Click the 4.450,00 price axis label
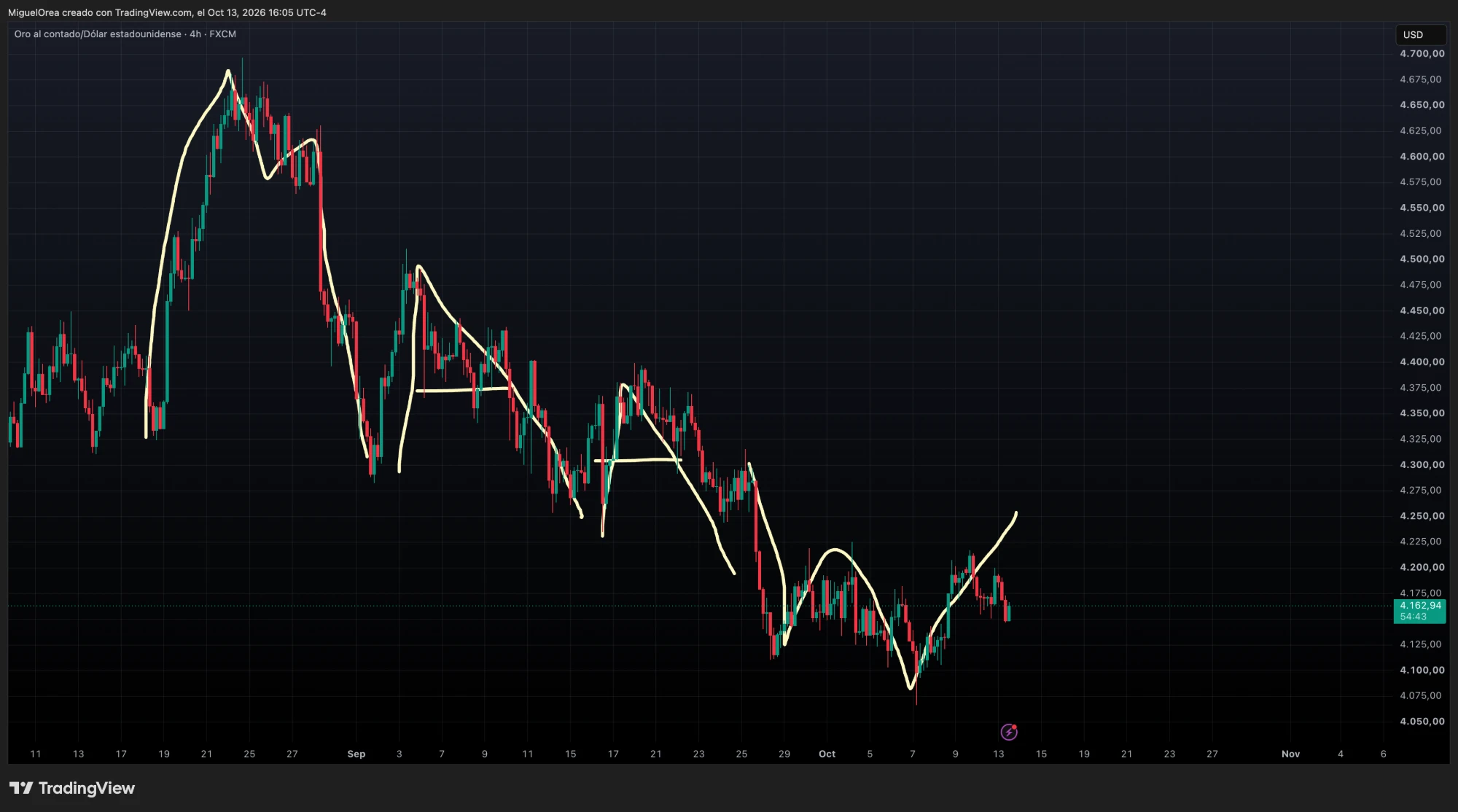 pos(1422,311)
